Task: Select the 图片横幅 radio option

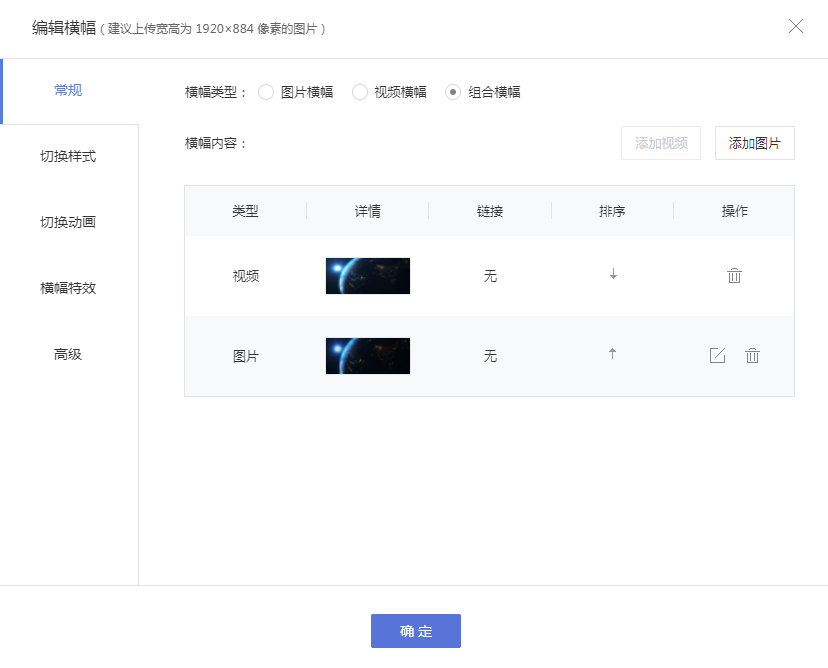Action: tap(266, 92)
